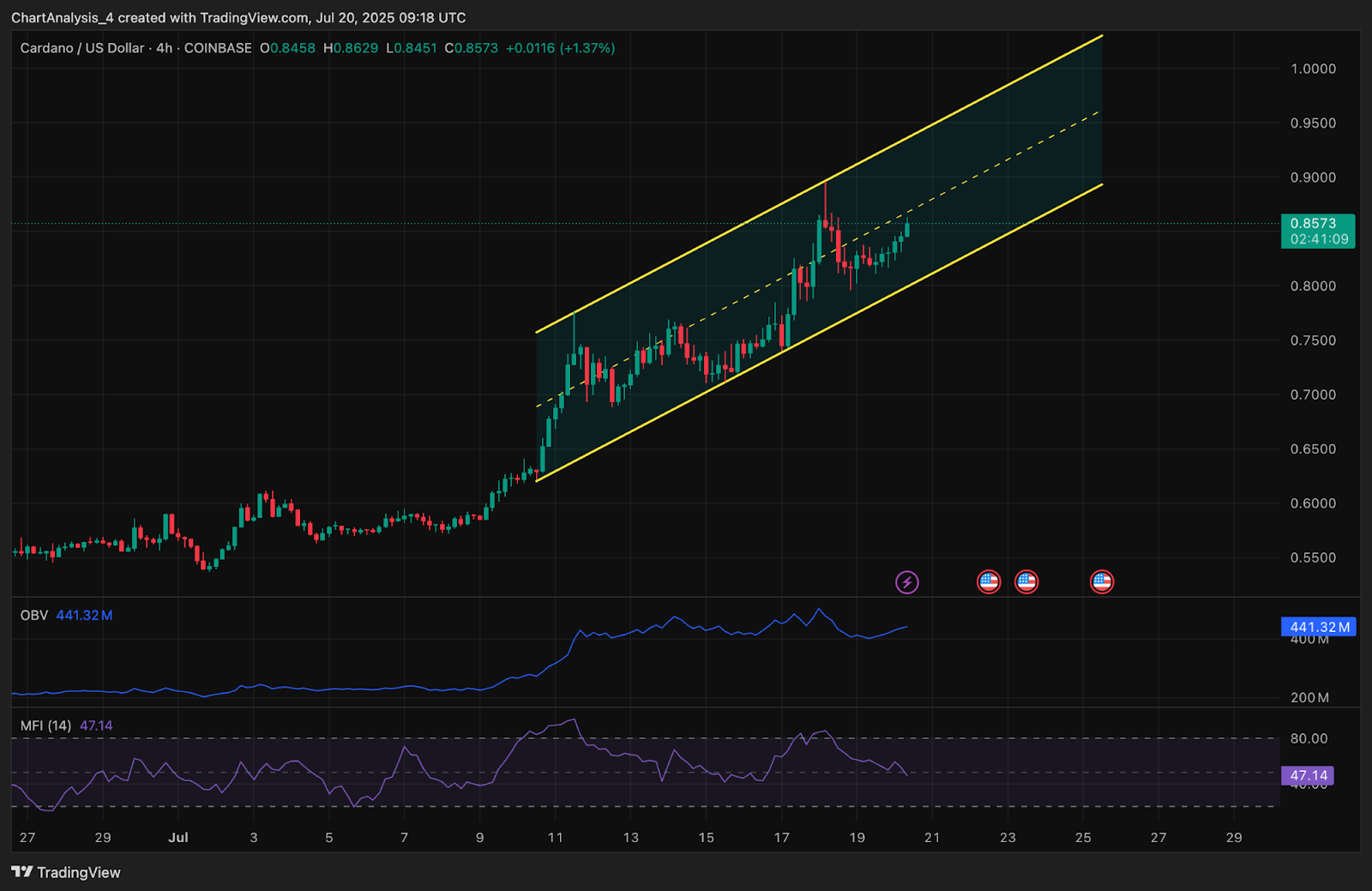
Task: Click the 11 date on the time axis
Action: pos(555,837)
